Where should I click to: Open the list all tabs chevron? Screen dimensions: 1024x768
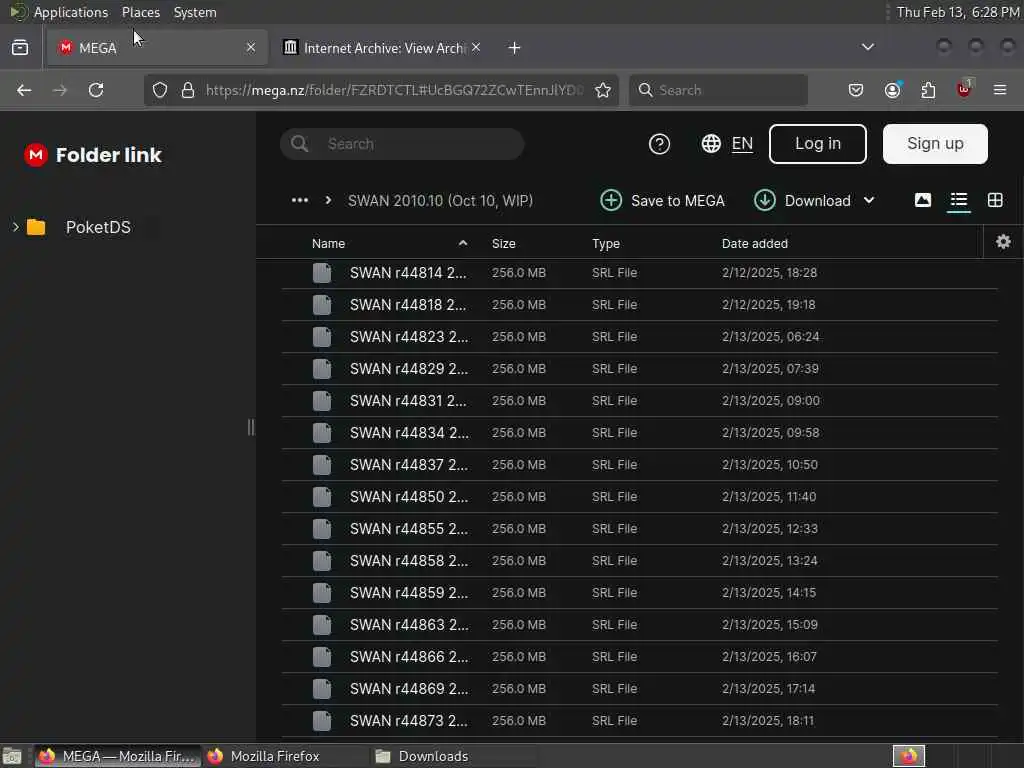[x=867, y=47]
